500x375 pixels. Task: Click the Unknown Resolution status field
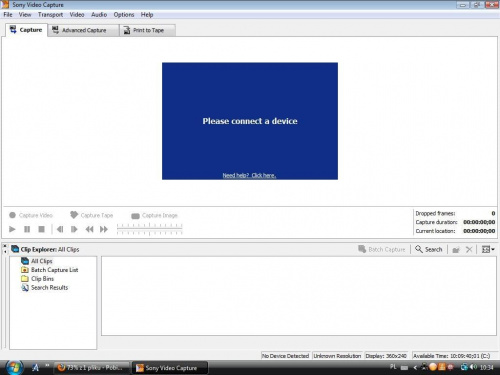[x=337, y=356]
